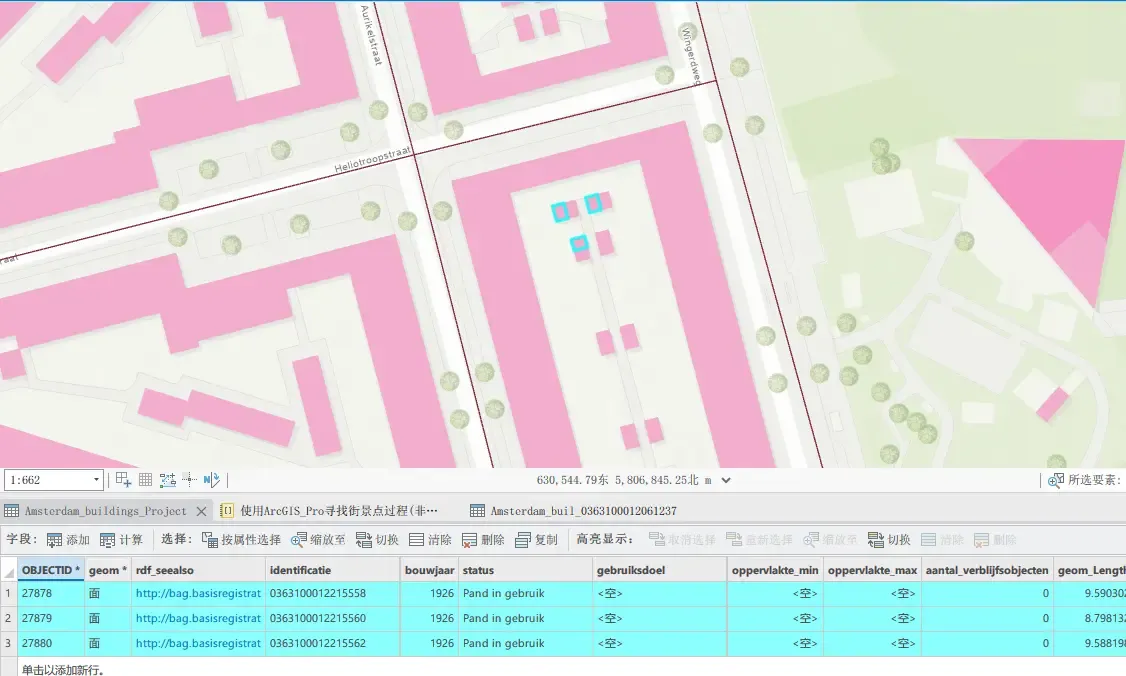Open the rdf_seealso link for OBJECTID 27880
1126x676 pixels.
(198, 644)
